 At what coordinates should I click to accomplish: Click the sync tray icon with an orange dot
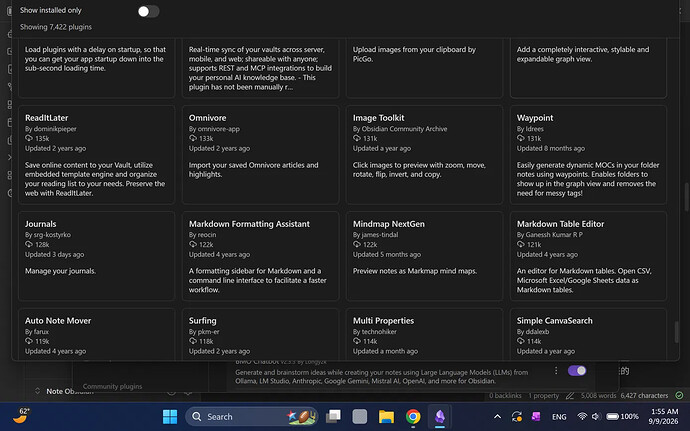tap(517, 416)
